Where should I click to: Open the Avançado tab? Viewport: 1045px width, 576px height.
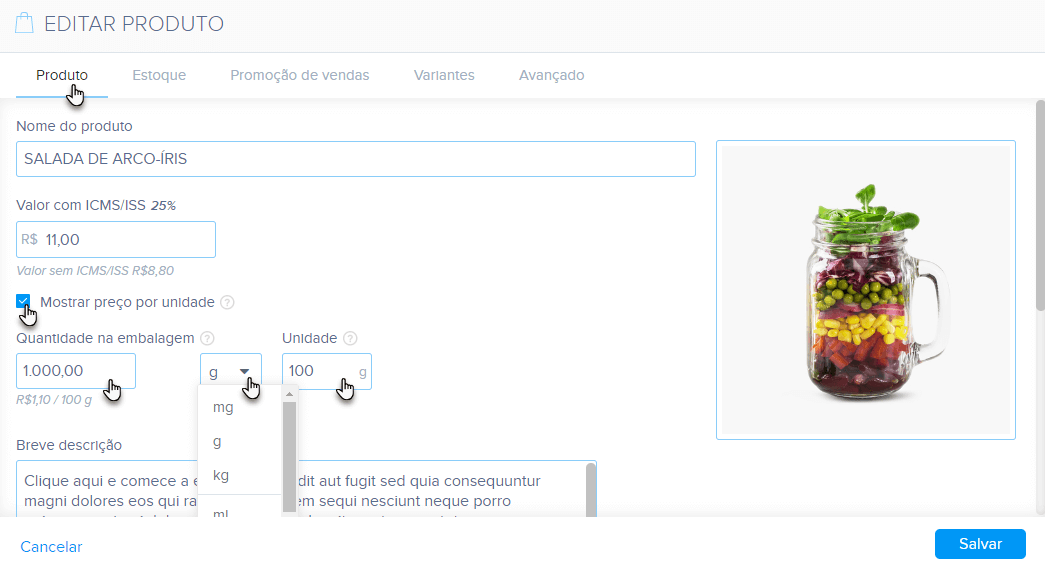coord(552,75)
